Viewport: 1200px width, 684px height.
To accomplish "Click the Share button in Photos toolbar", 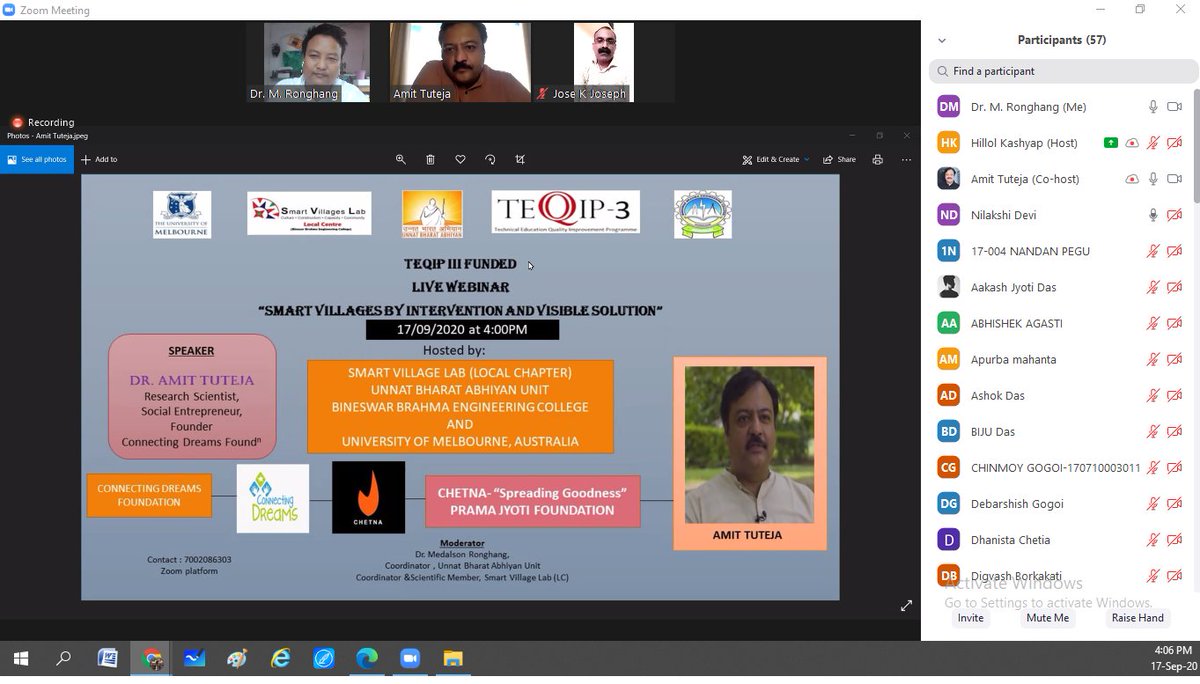I will 839,159.
